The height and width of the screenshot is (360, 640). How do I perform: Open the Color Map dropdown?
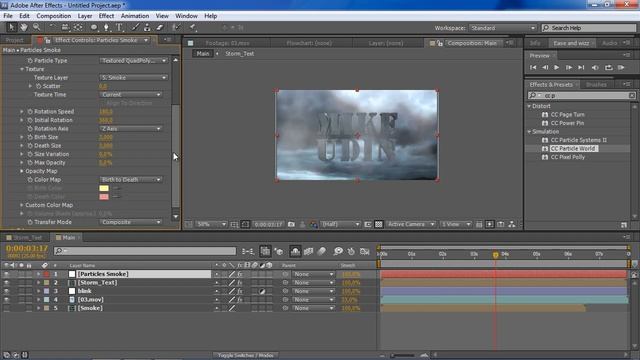pyautogui.click(x=131, y=180)
